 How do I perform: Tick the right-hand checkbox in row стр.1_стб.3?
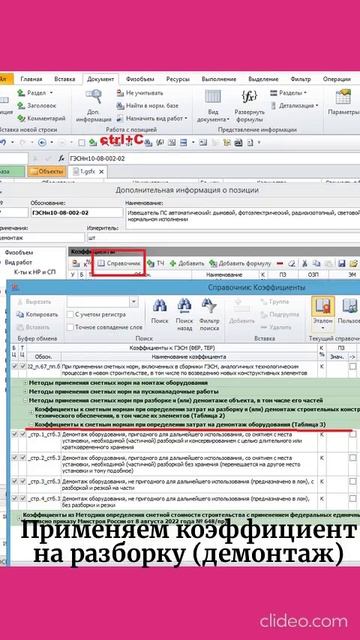click(353, 435)
